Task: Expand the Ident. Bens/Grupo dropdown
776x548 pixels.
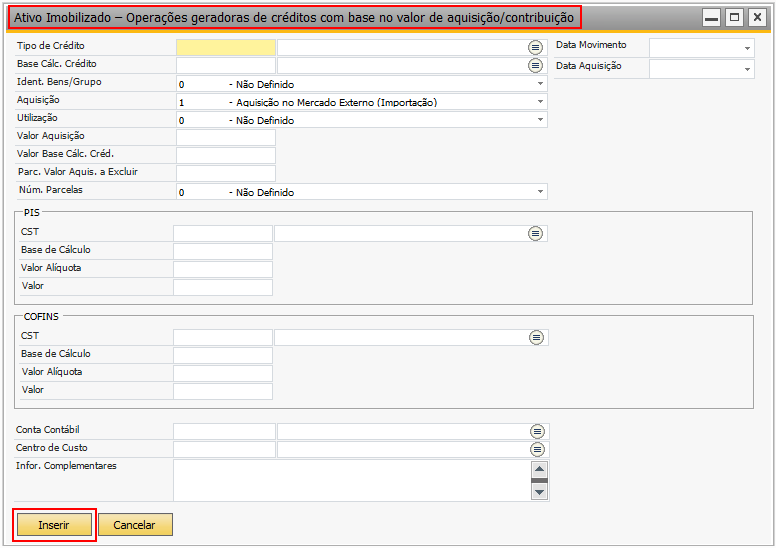Action: (x=540, y=84)
